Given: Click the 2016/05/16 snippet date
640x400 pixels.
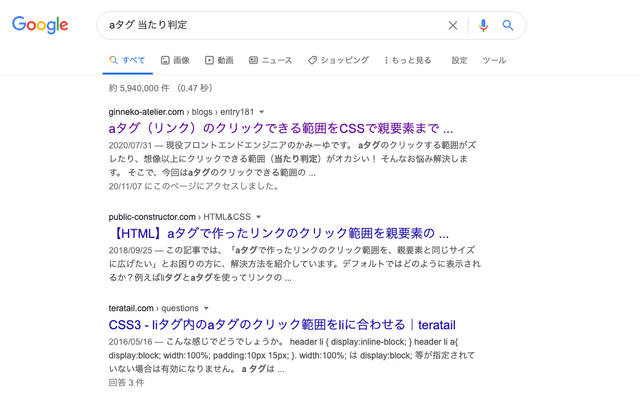Looking at the screenshot, I should click(x=130, y=342).
